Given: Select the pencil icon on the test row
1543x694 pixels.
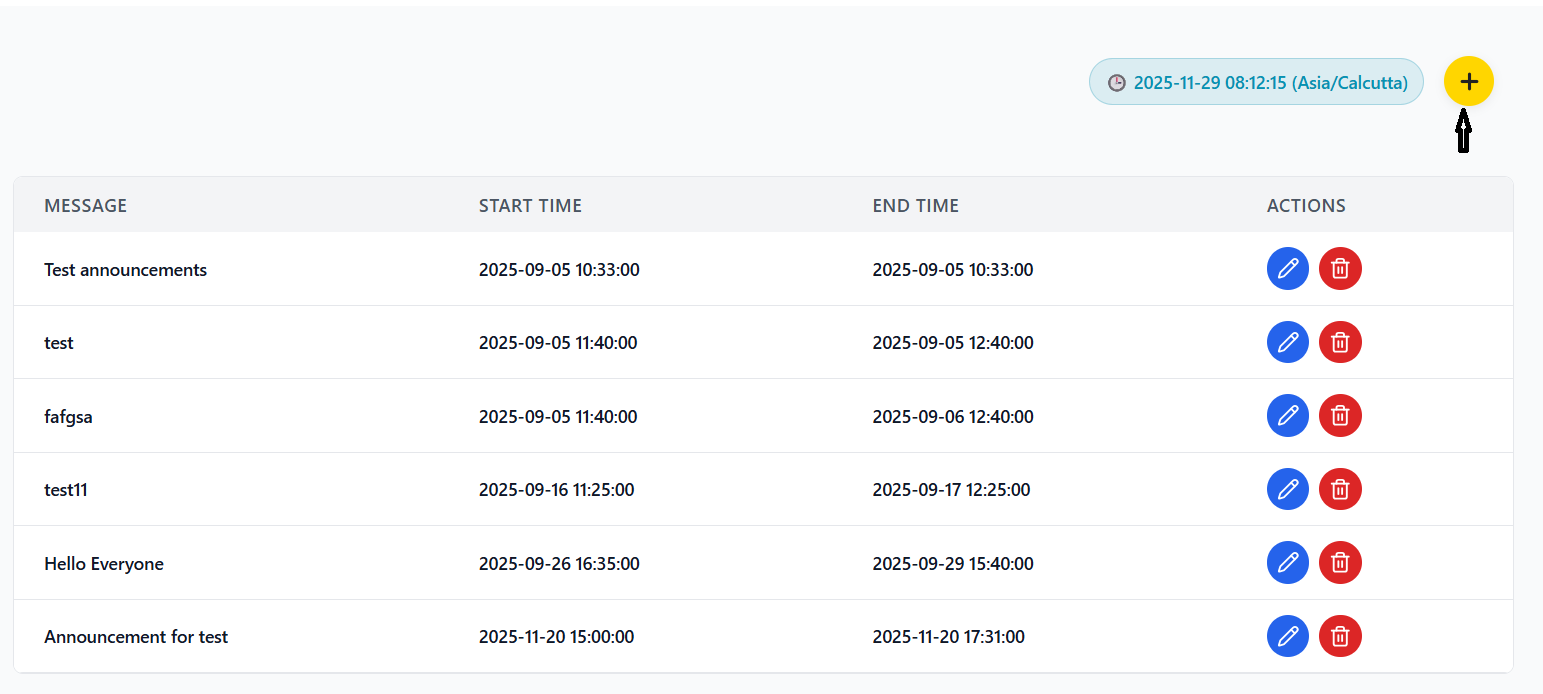Looking at the screenshot, I should 1288,342.
